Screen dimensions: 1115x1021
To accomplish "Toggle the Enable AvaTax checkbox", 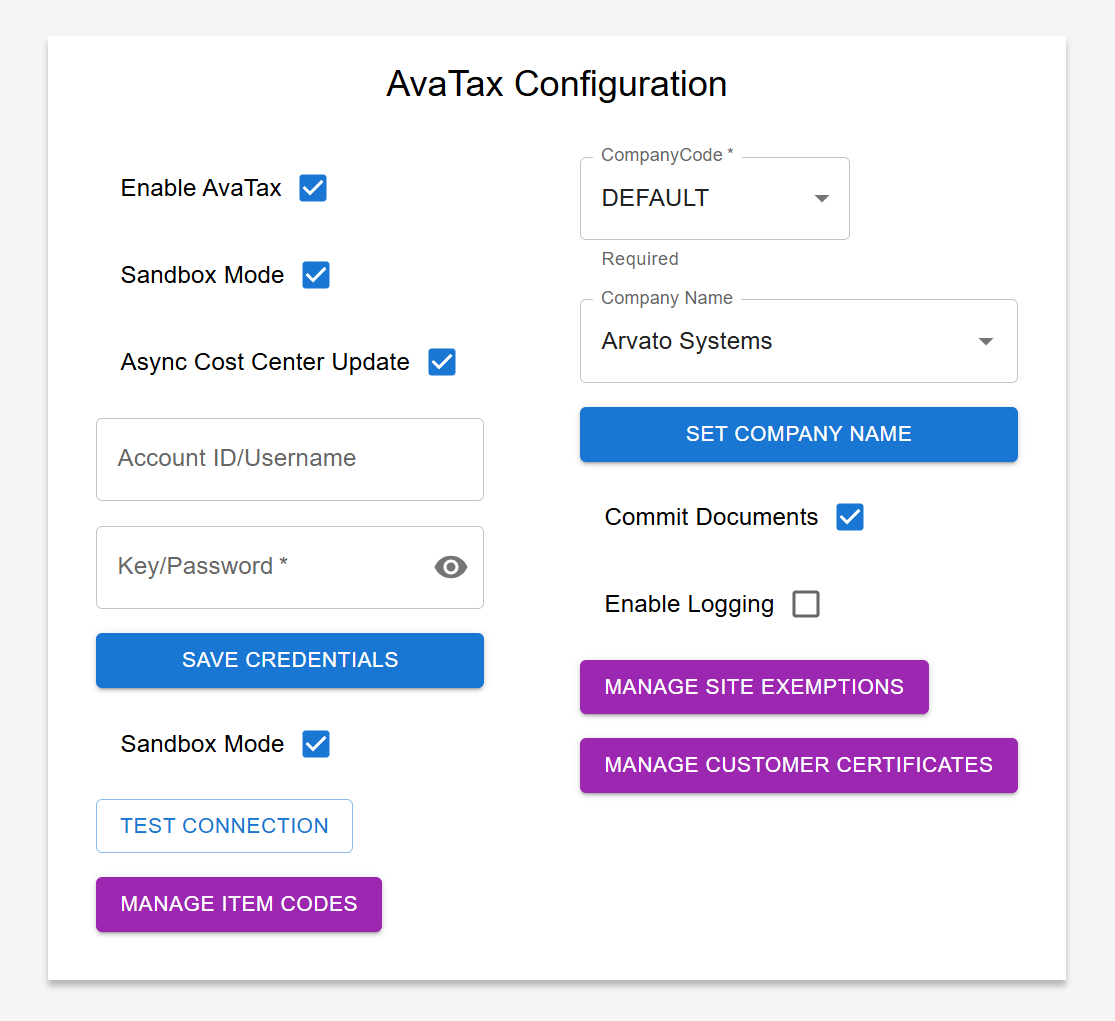I will coord(313,188).
